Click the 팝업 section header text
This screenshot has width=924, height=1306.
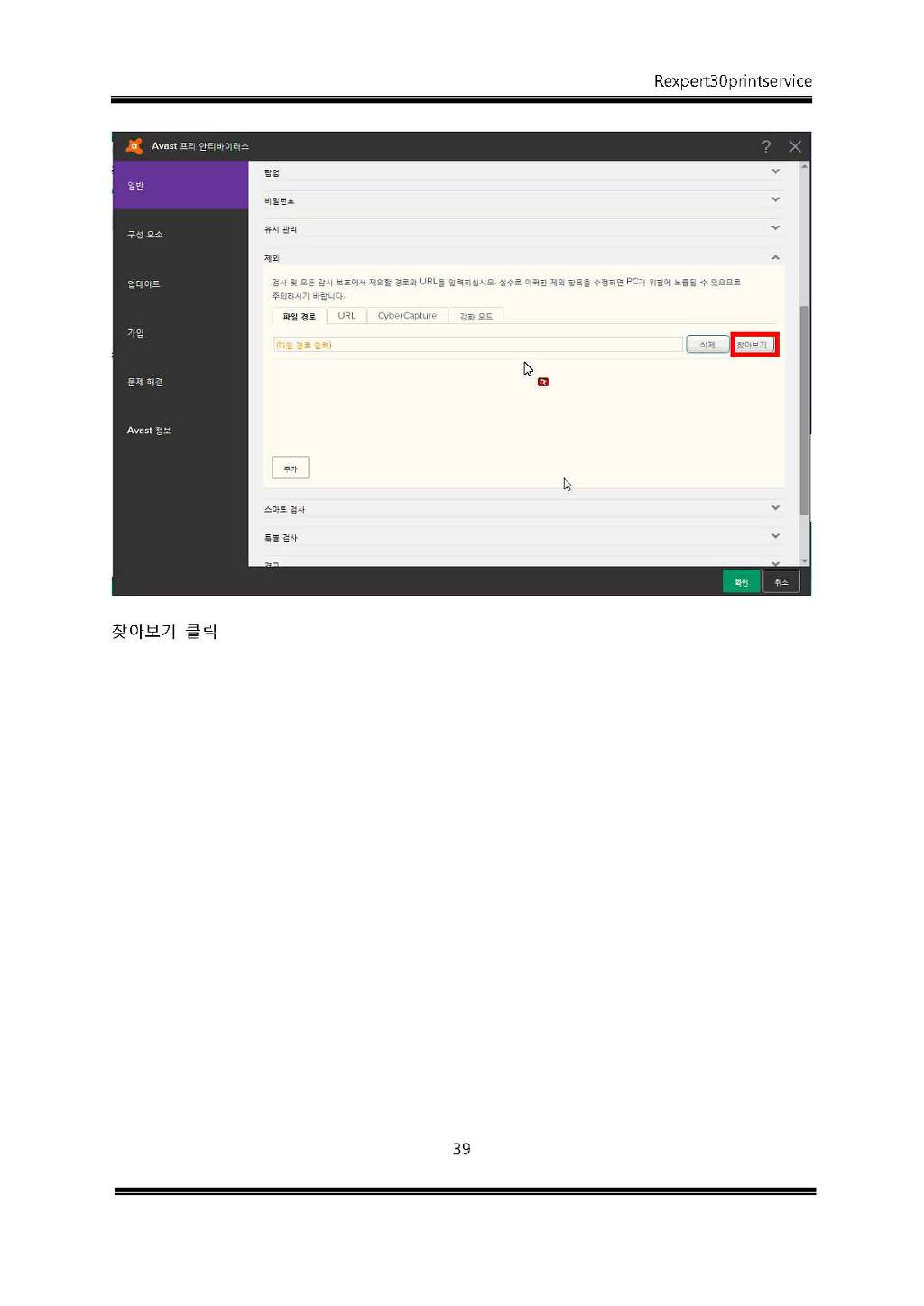pos(272,172)
